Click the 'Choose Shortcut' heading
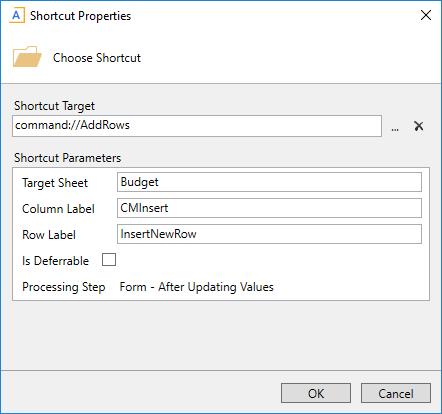Screen dimensions: 442x414 click(97, 58)
